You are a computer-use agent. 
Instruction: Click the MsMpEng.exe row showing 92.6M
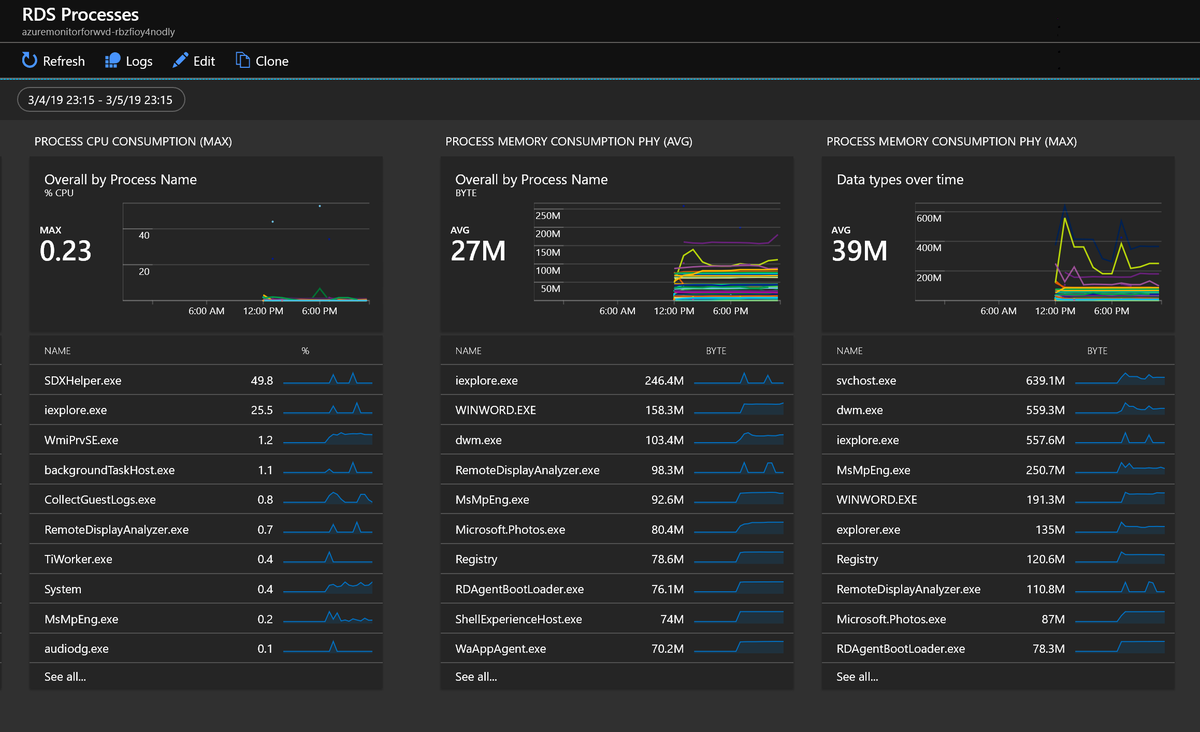[617, 500]
